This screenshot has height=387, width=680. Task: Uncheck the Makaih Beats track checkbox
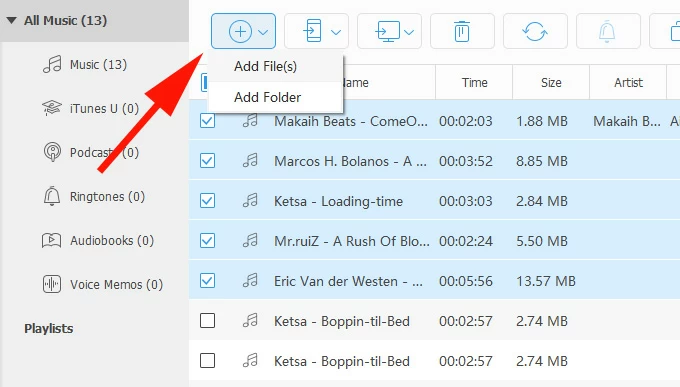(207, 121)
